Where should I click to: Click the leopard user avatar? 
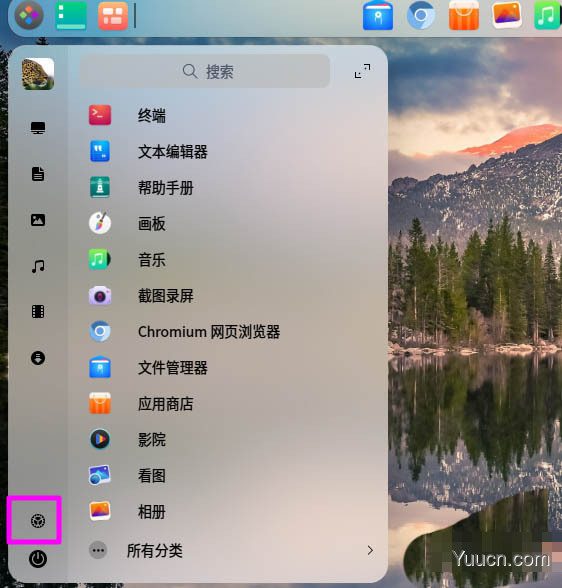coord(38,74)
